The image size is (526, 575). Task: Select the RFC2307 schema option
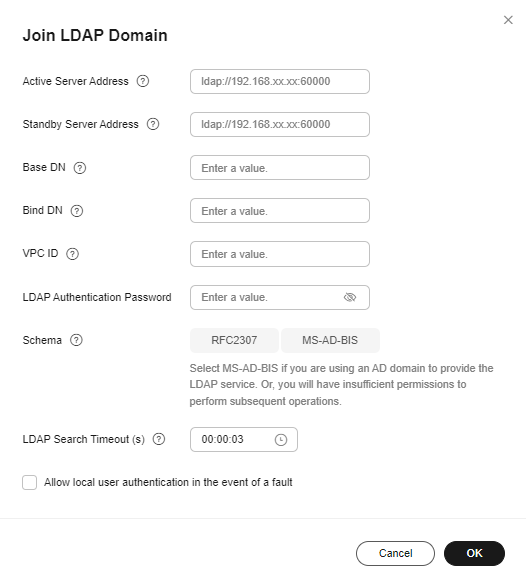pyautogui.click(x=234, y=340)
